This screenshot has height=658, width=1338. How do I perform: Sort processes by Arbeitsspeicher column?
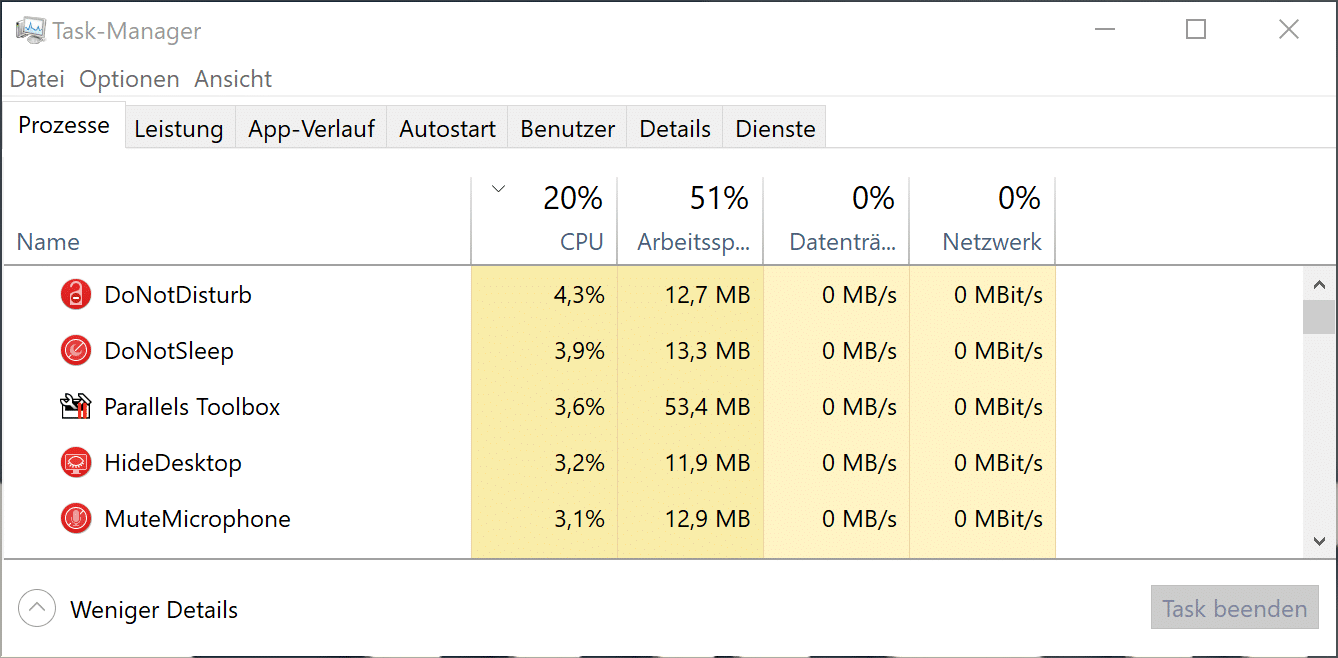(x=691, y=242)
